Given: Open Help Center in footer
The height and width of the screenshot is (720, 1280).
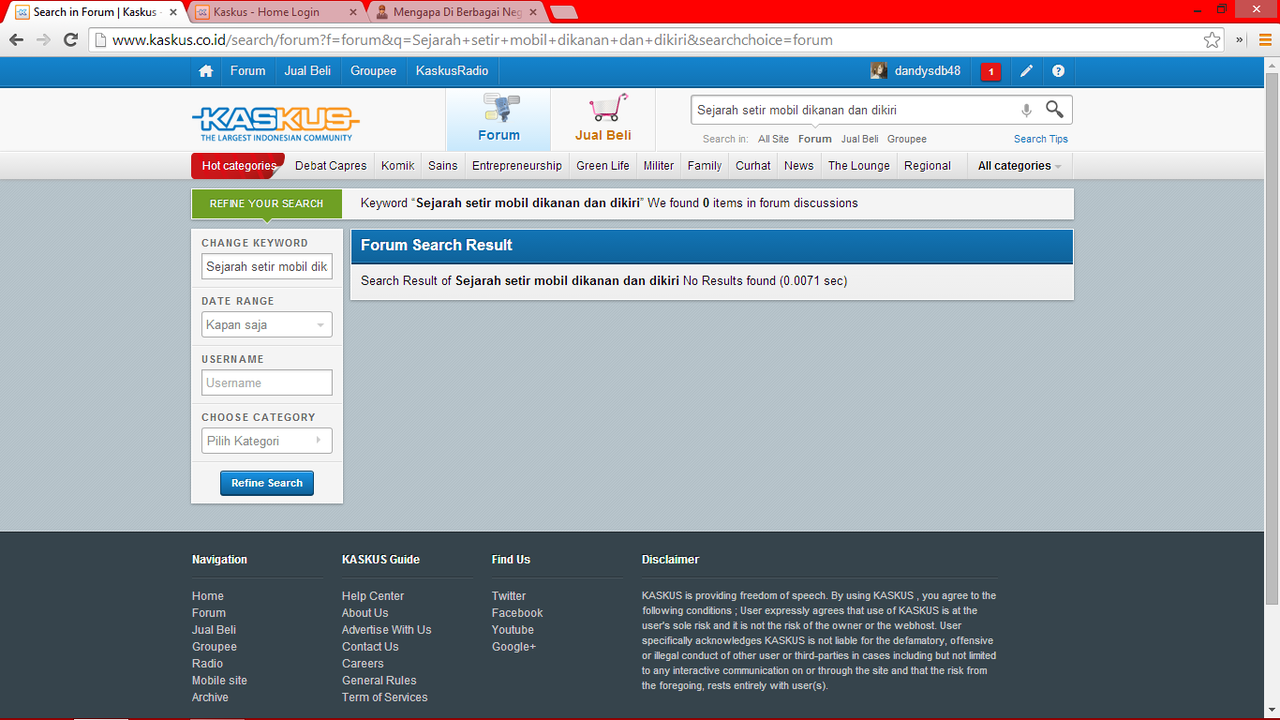Looking at the screenshot, I should coord(373,596).
